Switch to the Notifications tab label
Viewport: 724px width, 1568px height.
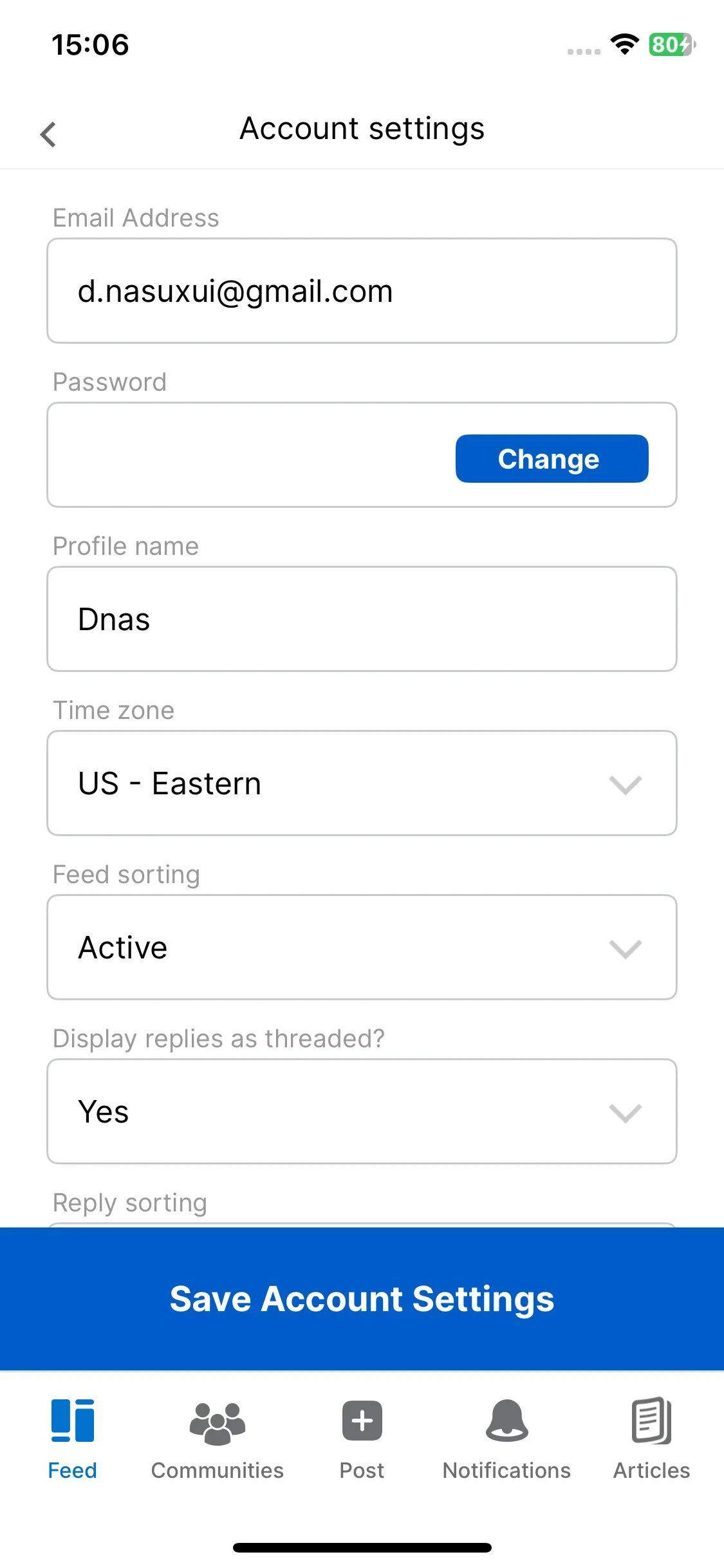pyautogui.click(x=507, y=1470)
